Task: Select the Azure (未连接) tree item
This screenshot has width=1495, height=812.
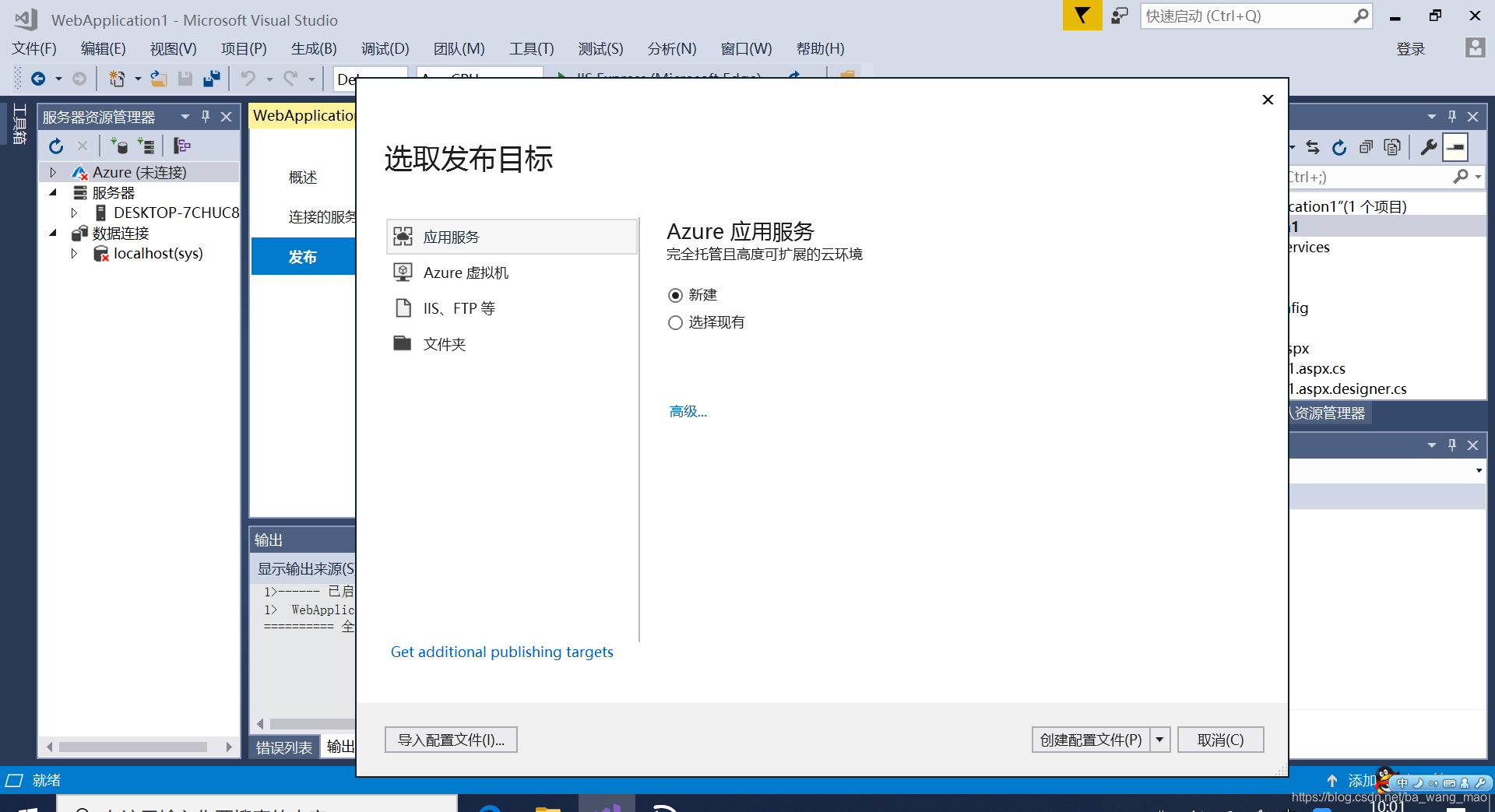Action: [x=139, y=172]
